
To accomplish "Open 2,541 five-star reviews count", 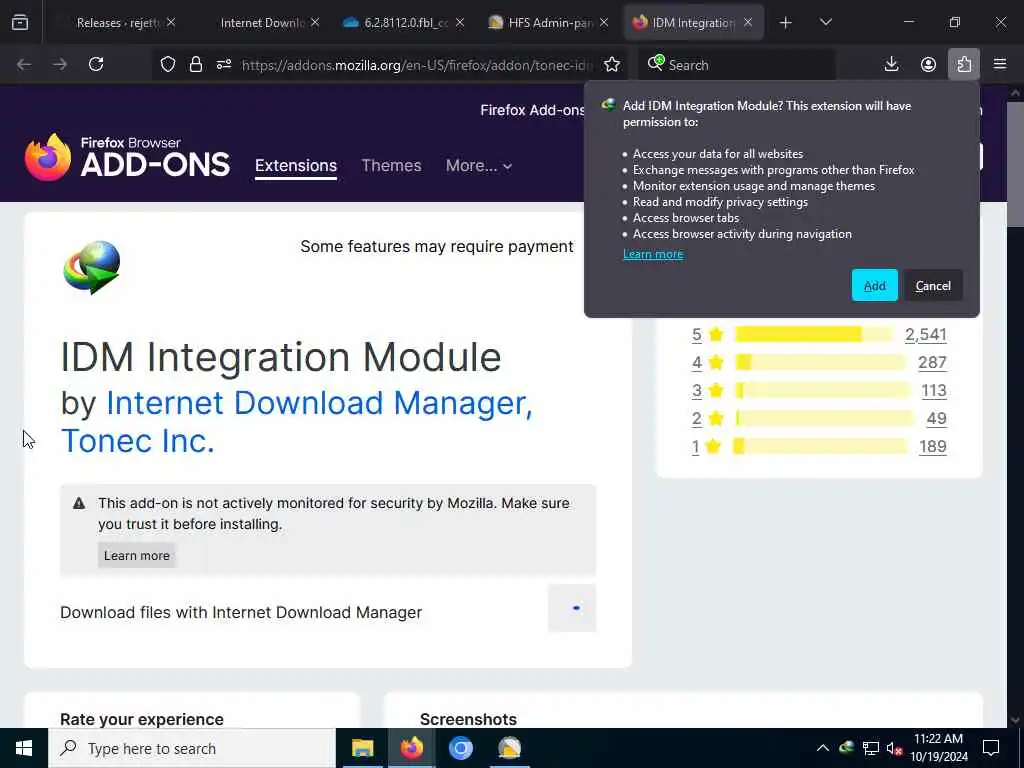I will (x=926, y=334).
